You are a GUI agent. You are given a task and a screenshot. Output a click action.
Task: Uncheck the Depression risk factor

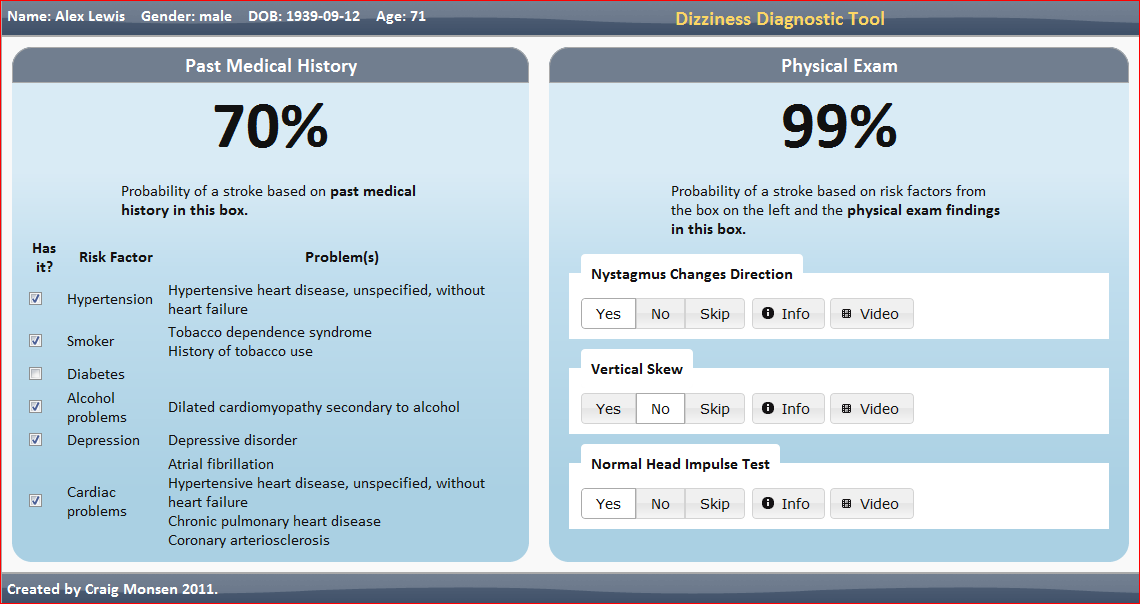pyautogui.click(x=35, y=439)
